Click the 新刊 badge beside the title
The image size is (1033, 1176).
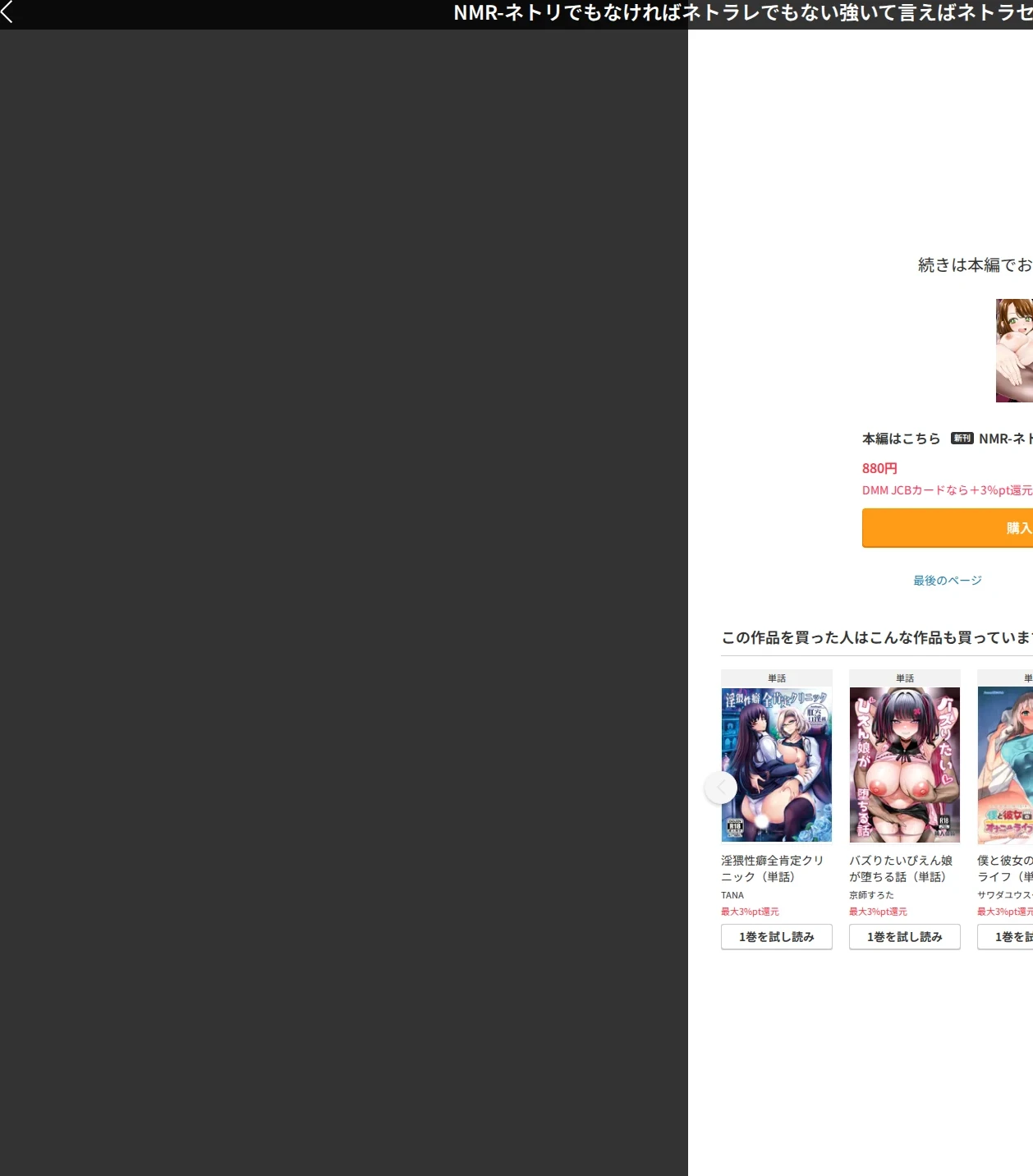pyautogui.click(x=962, y=439)
